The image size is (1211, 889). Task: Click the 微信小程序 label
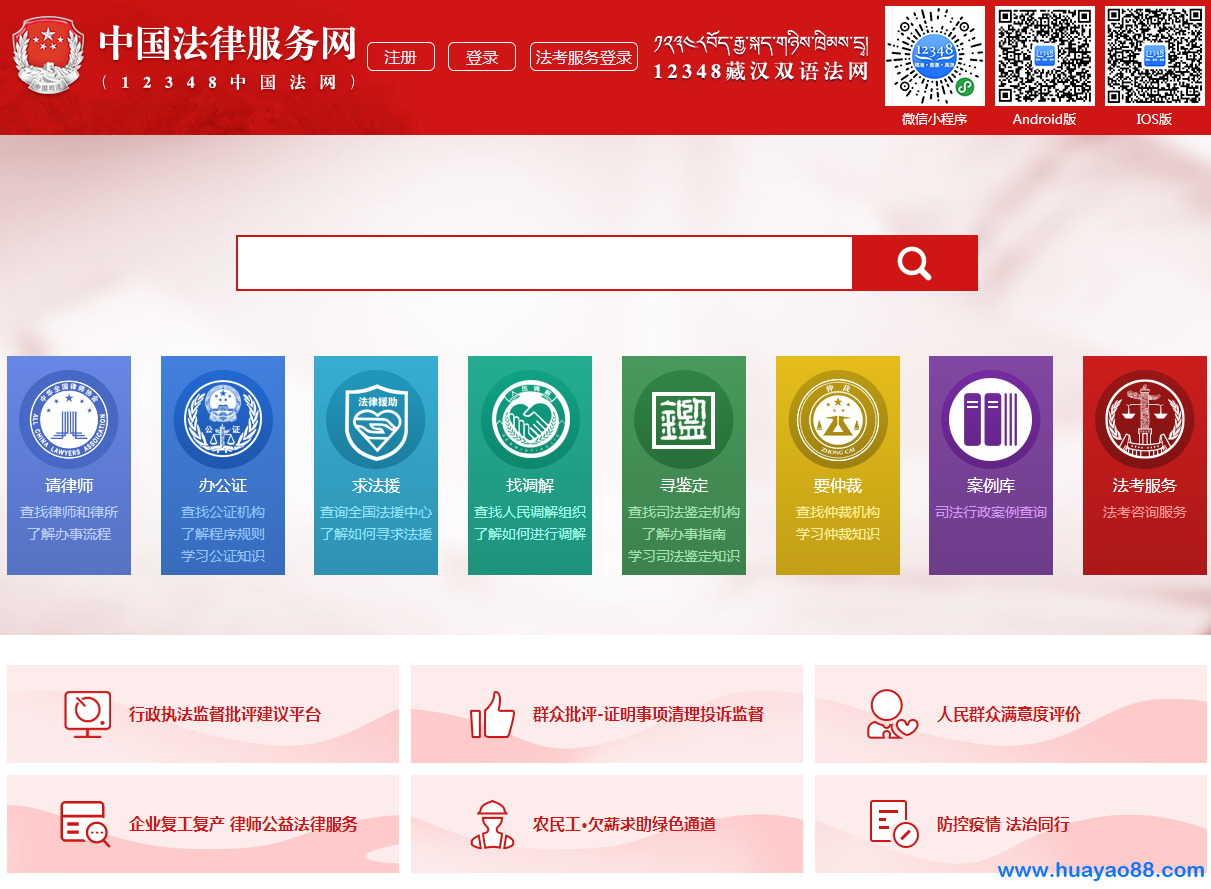click(935, 119)
